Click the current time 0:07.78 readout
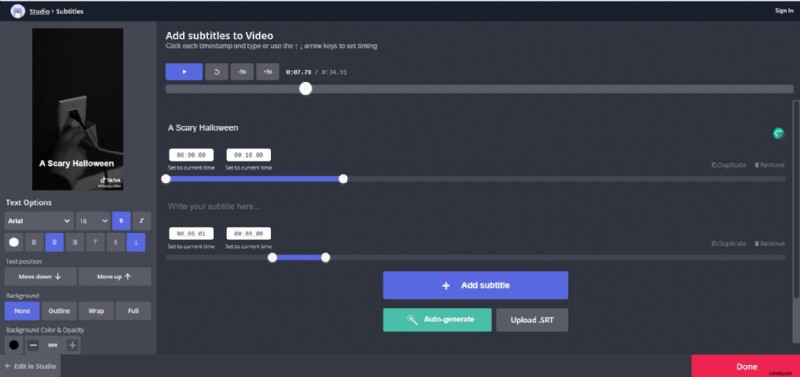The width and height of the screenshot is (800, 377). (298, 72)
